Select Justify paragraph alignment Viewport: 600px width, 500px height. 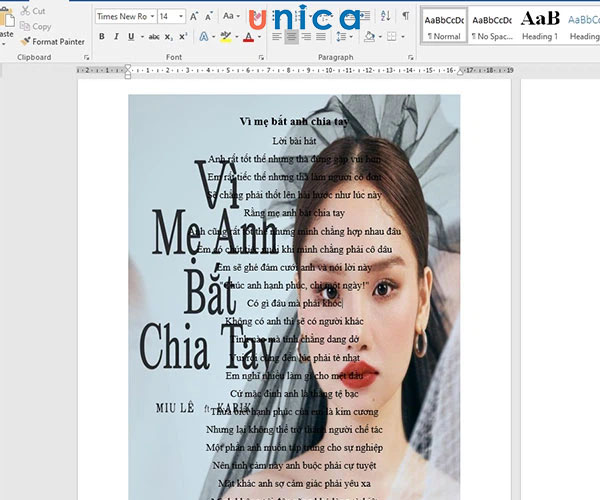(321, 37)
